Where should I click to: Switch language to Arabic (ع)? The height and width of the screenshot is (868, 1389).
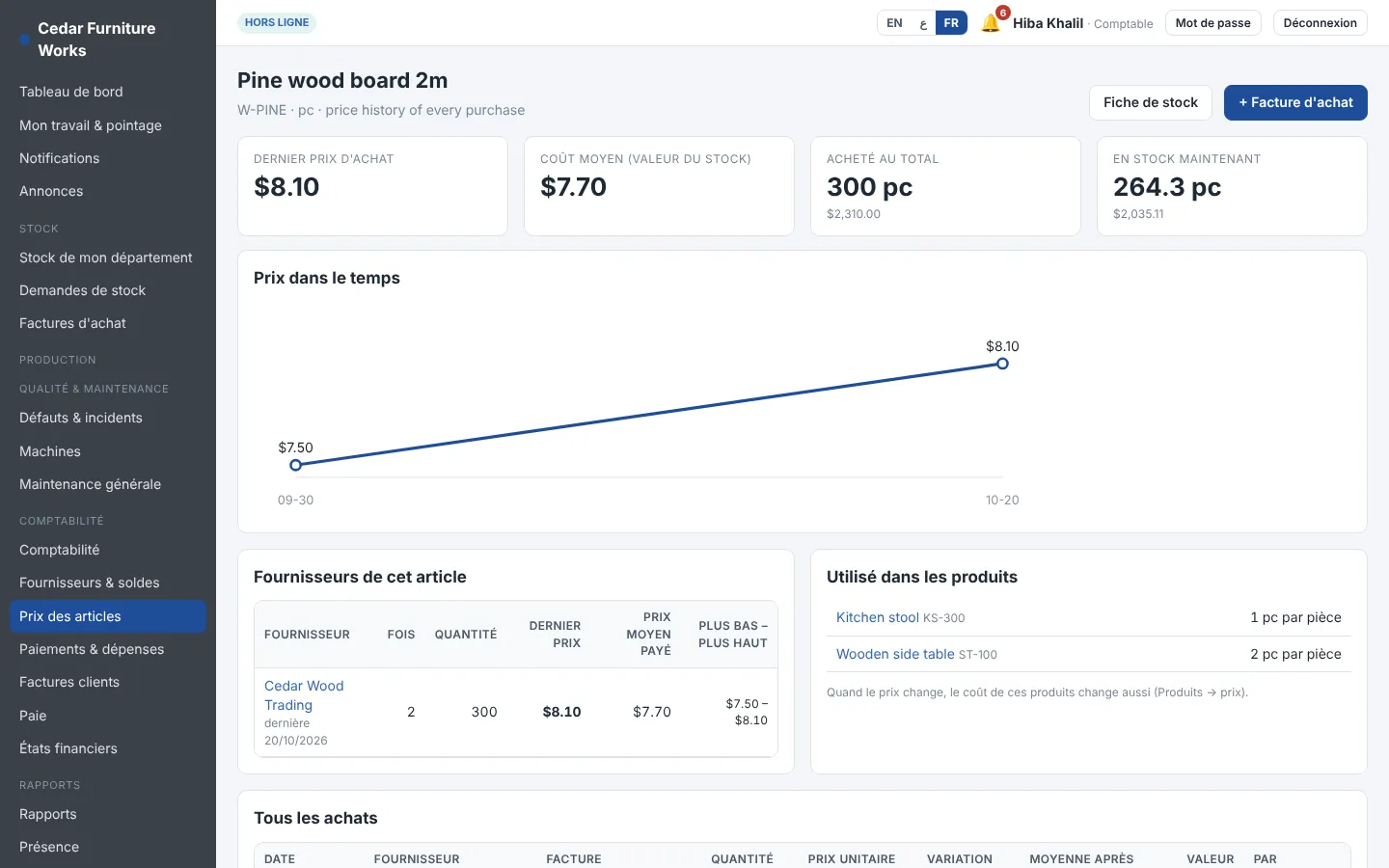[x=923, y=23]
